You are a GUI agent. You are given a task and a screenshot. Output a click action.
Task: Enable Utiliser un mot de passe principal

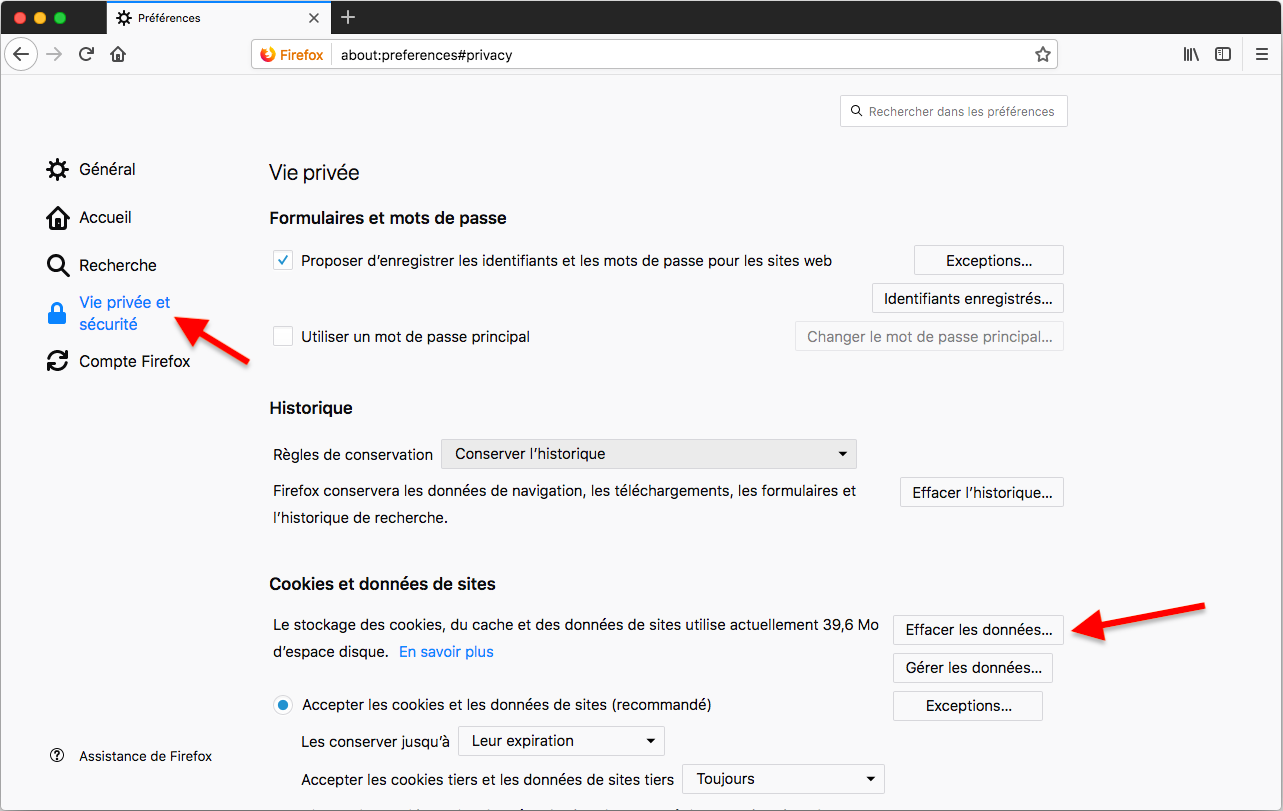283,337
